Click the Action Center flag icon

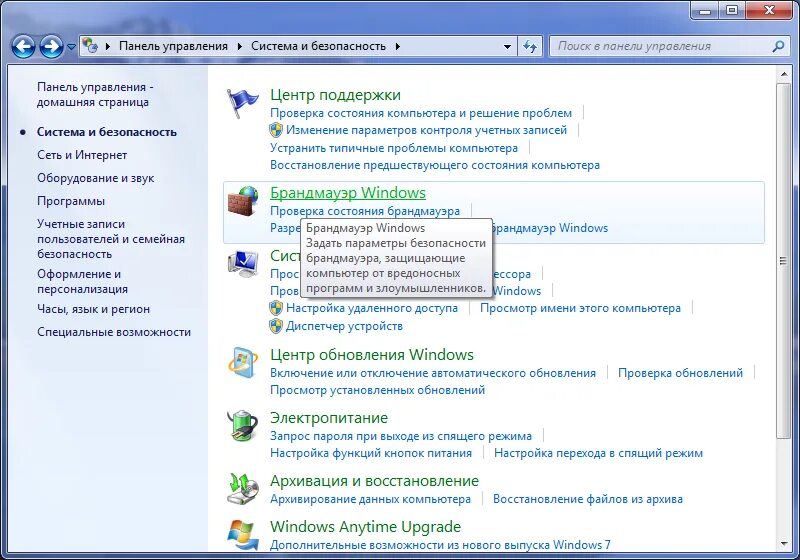click(x=242, y=103)
